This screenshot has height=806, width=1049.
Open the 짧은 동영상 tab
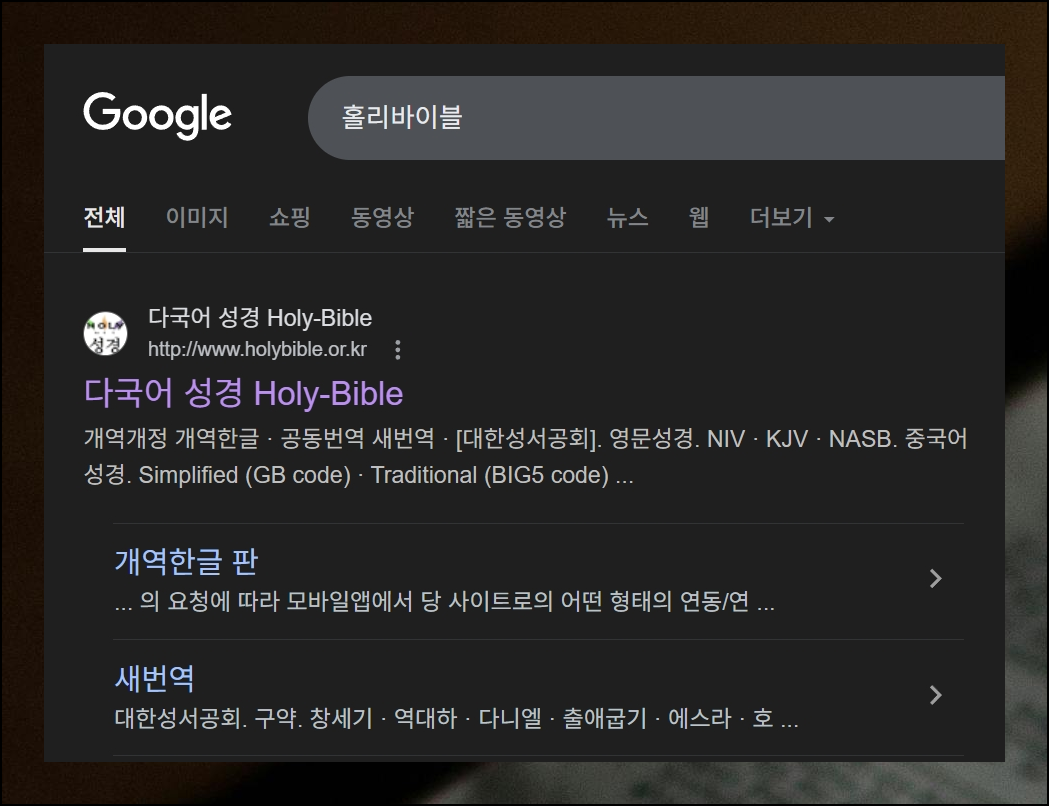pyautogui.click(x=510, y=217)
